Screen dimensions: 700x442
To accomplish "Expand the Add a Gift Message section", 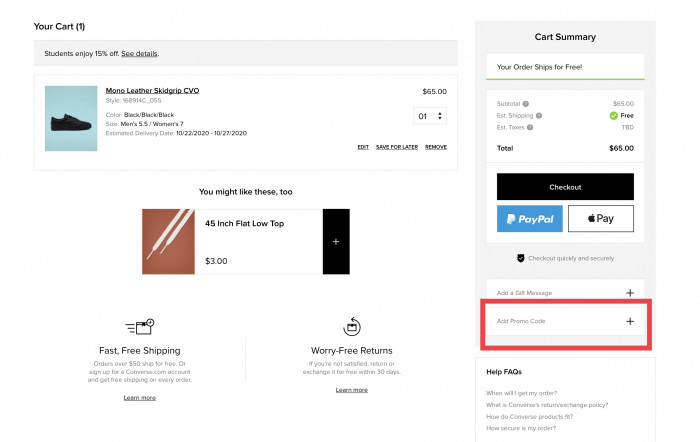I will tap(629, 293).
